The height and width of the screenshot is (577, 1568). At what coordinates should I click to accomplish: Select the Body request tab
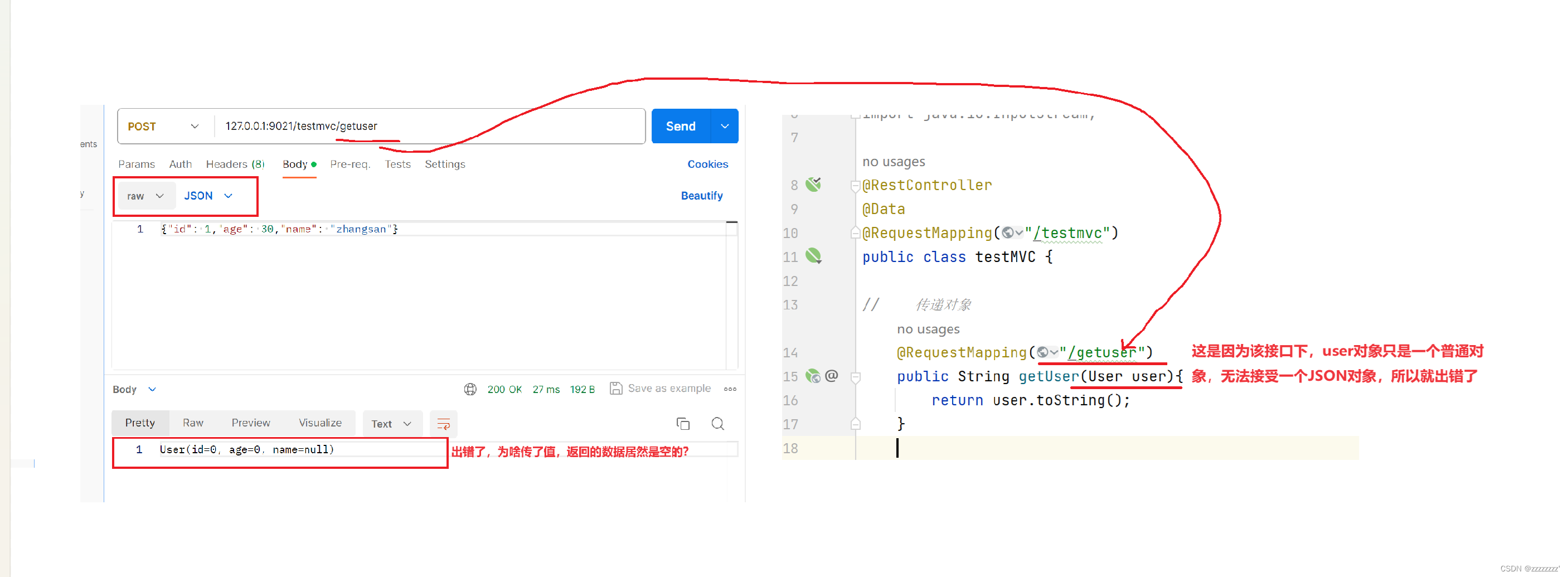coord(299,164)
